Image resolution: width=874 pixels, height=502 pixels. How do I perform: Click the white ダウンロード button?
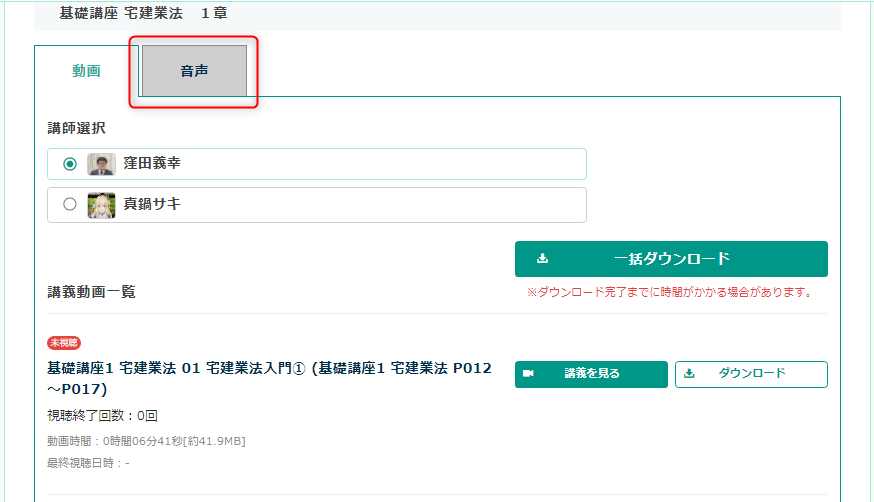click(751, 374)
